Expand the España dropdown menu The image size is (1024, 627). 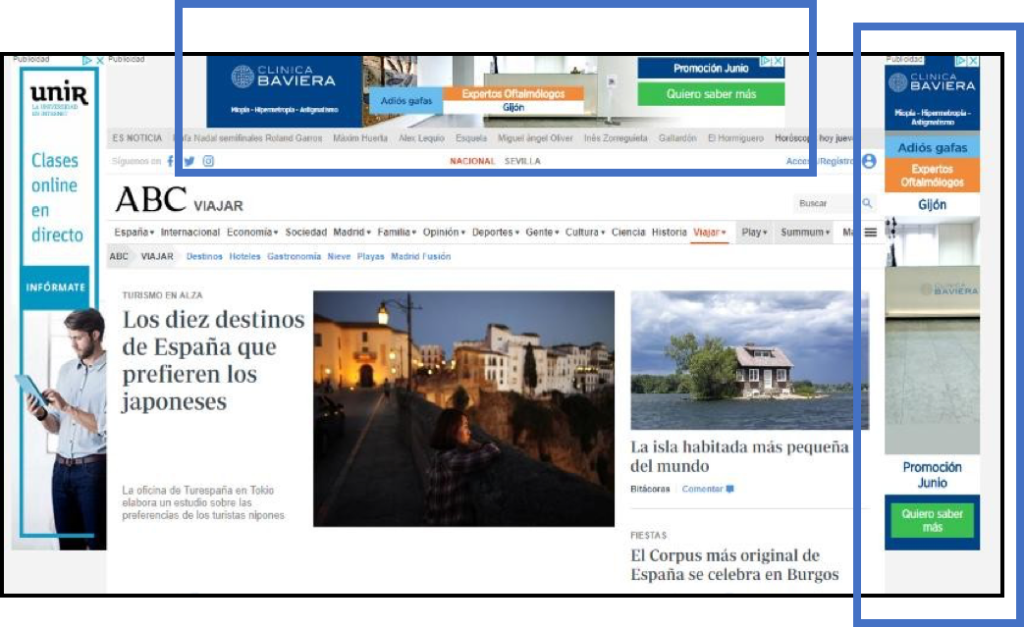[133, 232]
